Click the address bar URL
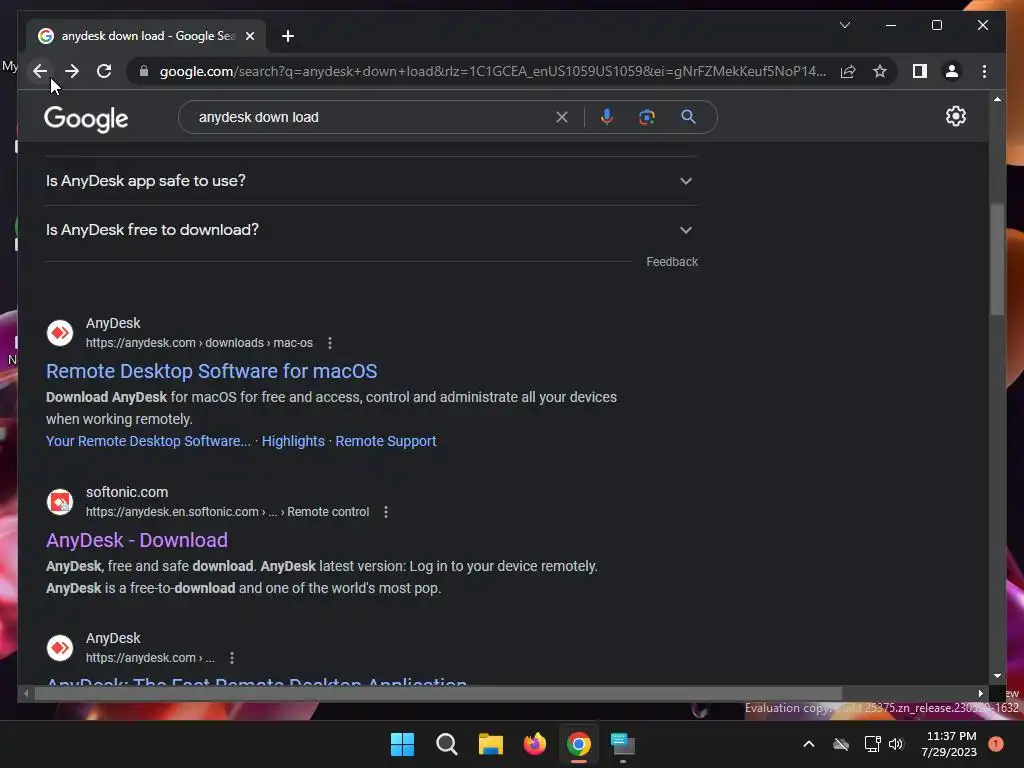Viewport: 1024px width, 768px height. (493, 71)
